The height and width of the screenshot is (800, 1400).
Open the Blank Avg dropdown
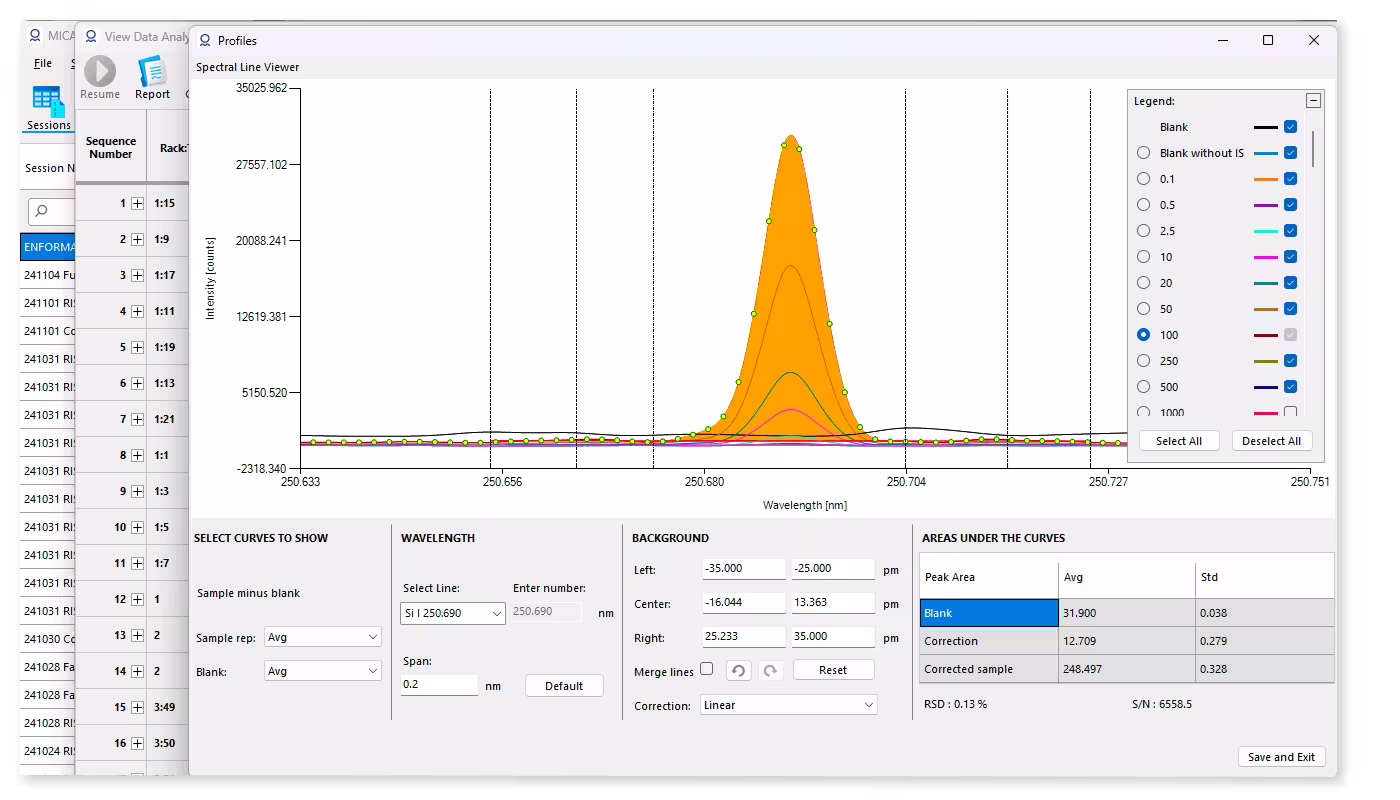(x=323, y=671)
